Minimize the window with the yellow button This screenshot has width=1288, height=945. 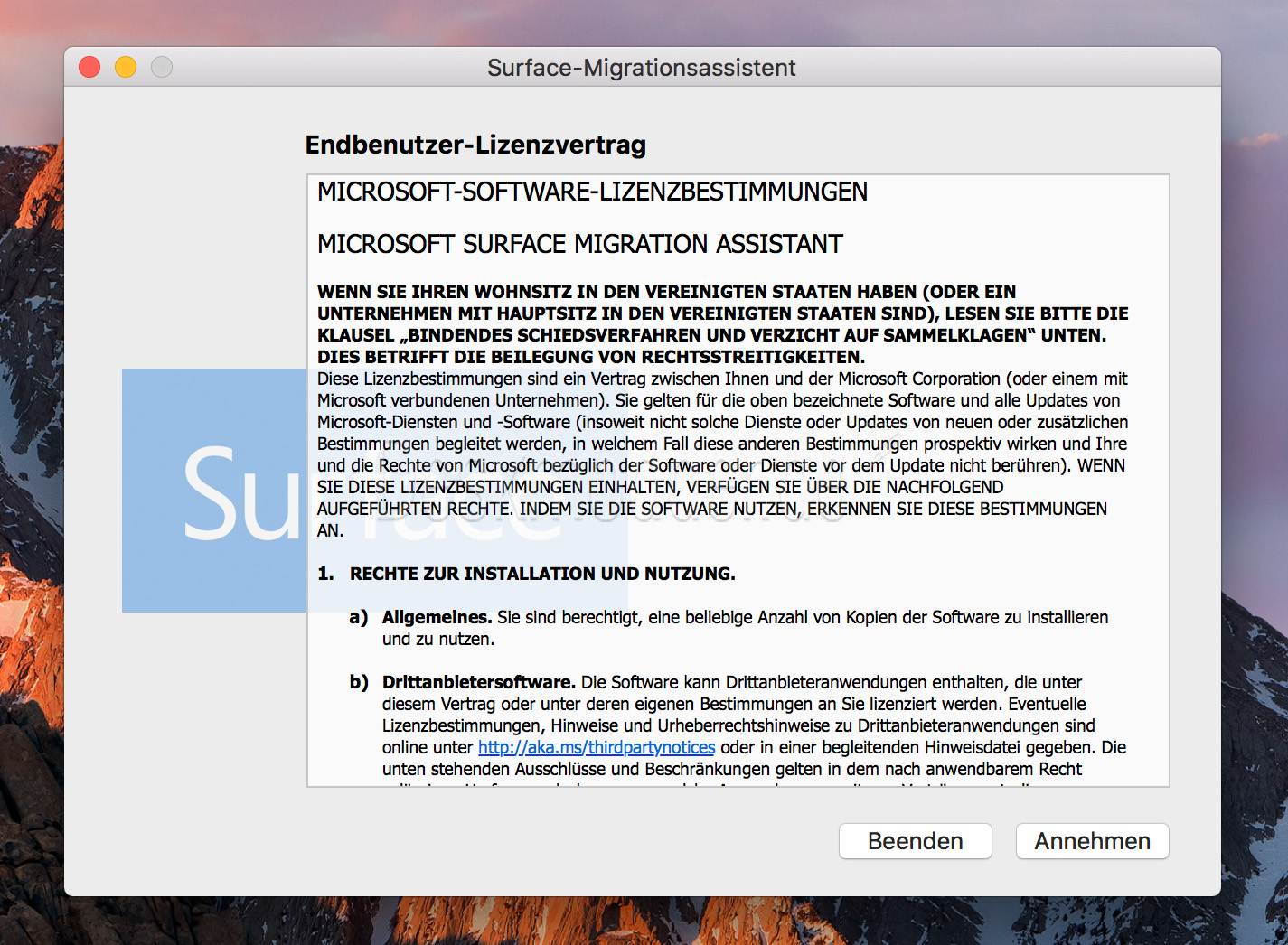[x=126, y=67]
